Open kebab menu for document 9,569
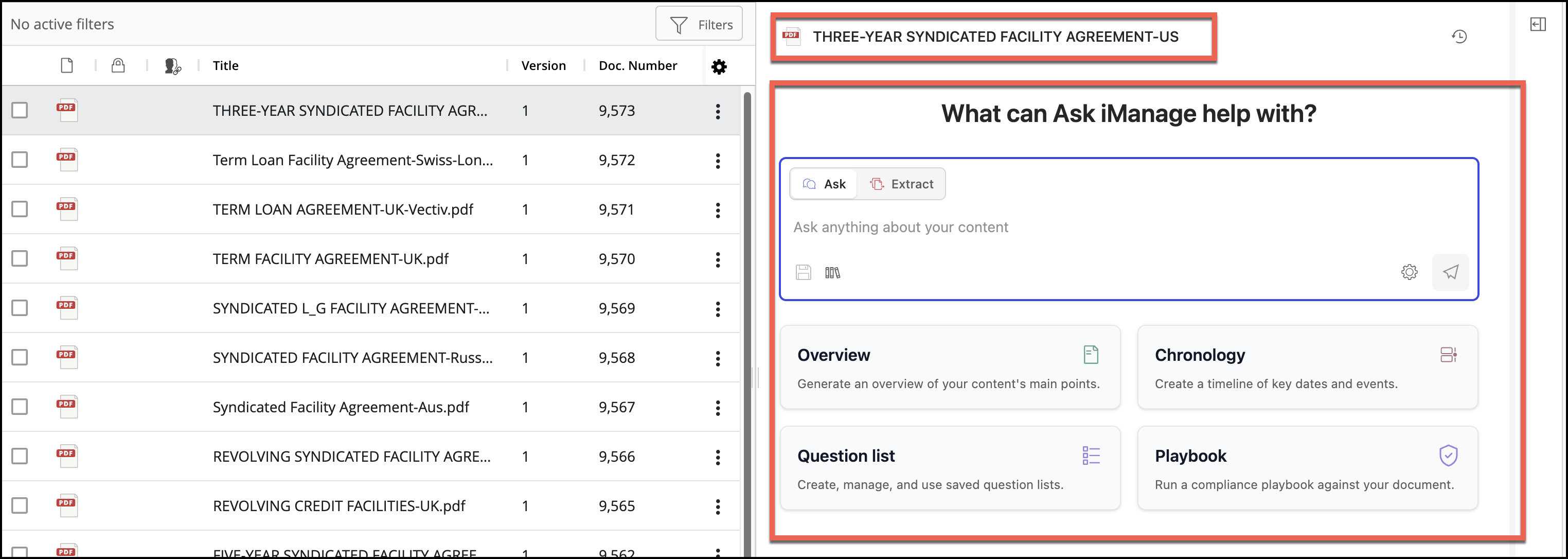This screenshot has height=559, width=1568. (x=718, y=309)
